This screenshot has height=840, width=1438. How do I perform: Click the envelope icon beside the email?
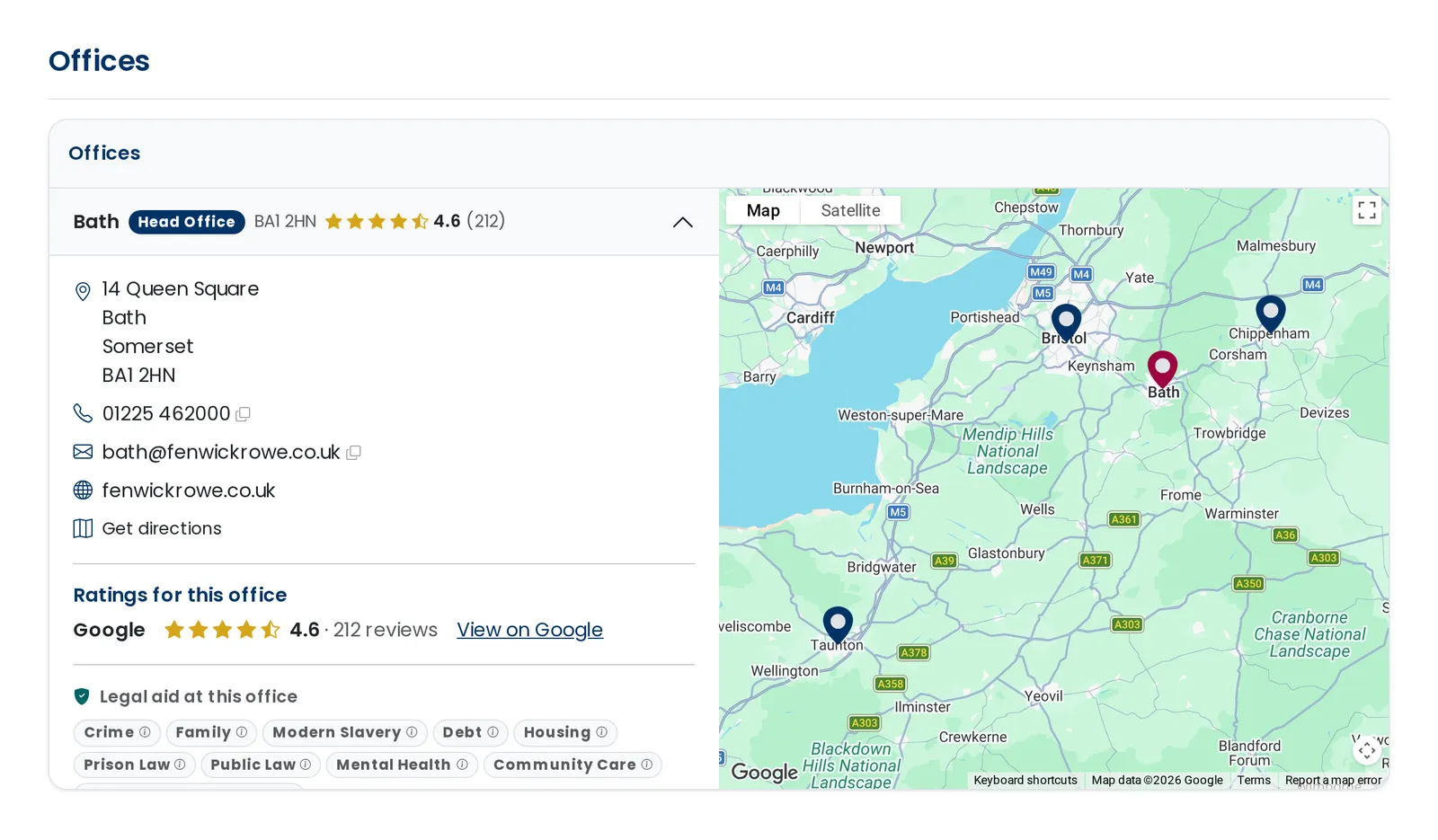point(83,452)
